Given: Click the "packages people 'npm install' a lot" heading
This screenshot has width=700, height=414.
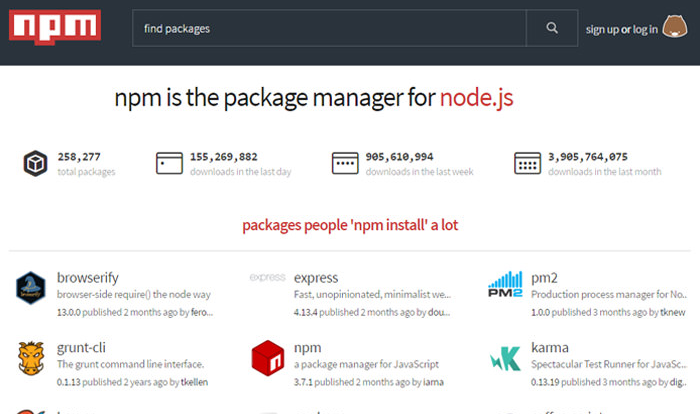Looking at the screenshot, I should (350, 225).
